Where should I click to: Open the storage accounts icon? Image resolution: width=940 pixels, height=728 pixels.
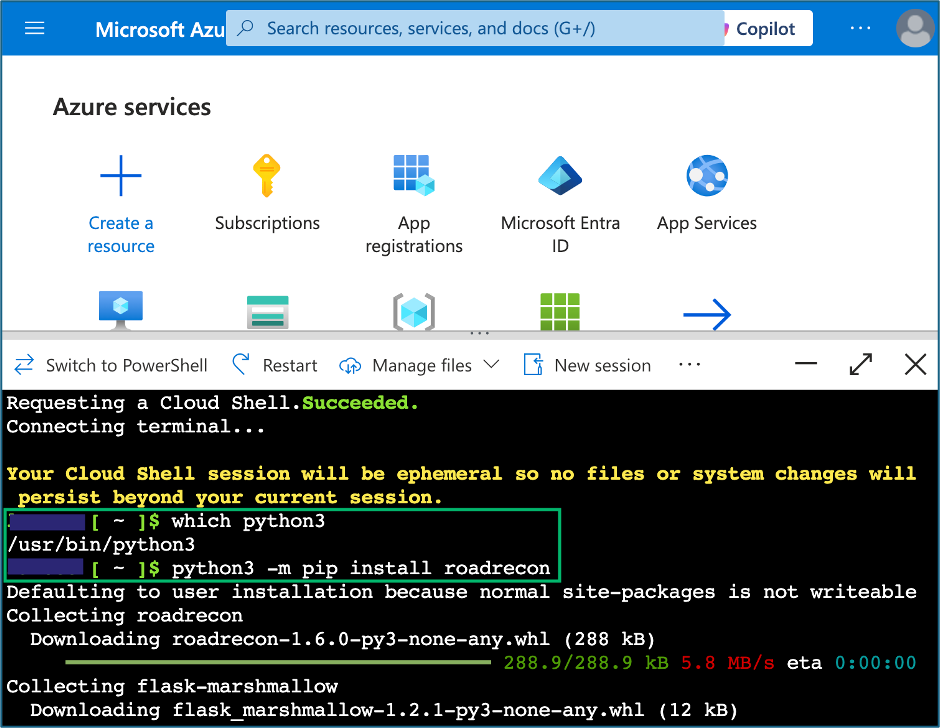point(267,312)
